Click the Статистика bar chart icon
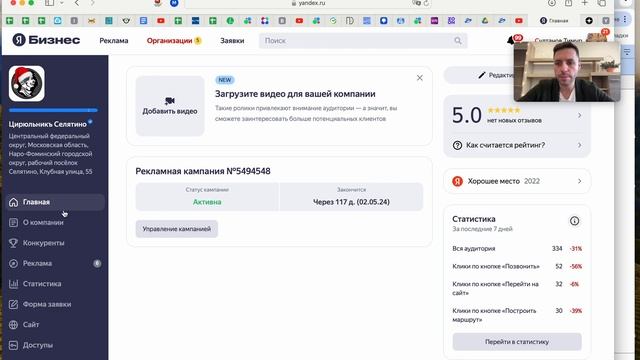Image resolution: width=640 pixels, height=360 pixels. coord(13,284)
